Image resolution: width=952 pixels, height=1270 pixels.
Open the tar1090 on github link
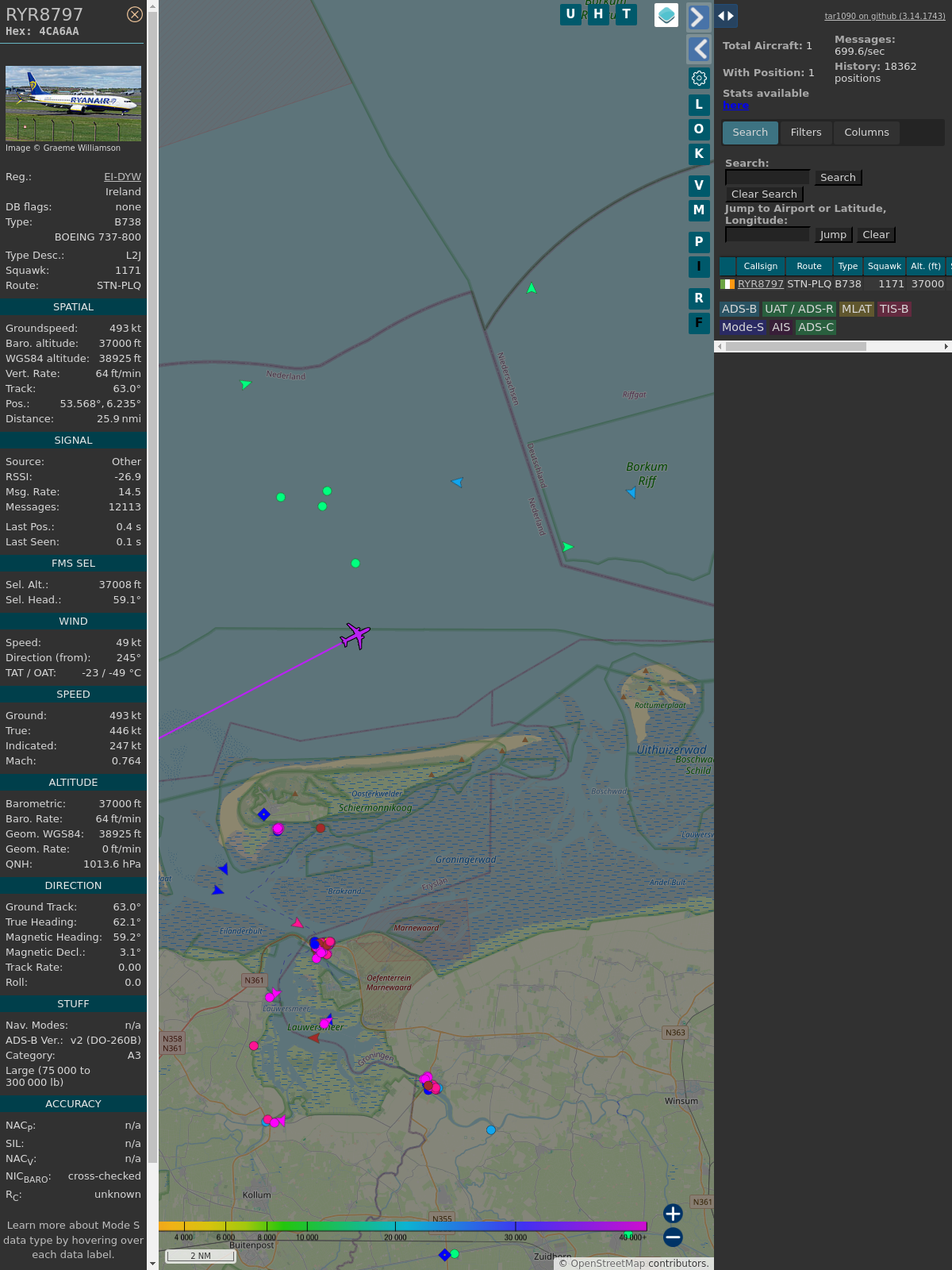click(x=885, y=16)
